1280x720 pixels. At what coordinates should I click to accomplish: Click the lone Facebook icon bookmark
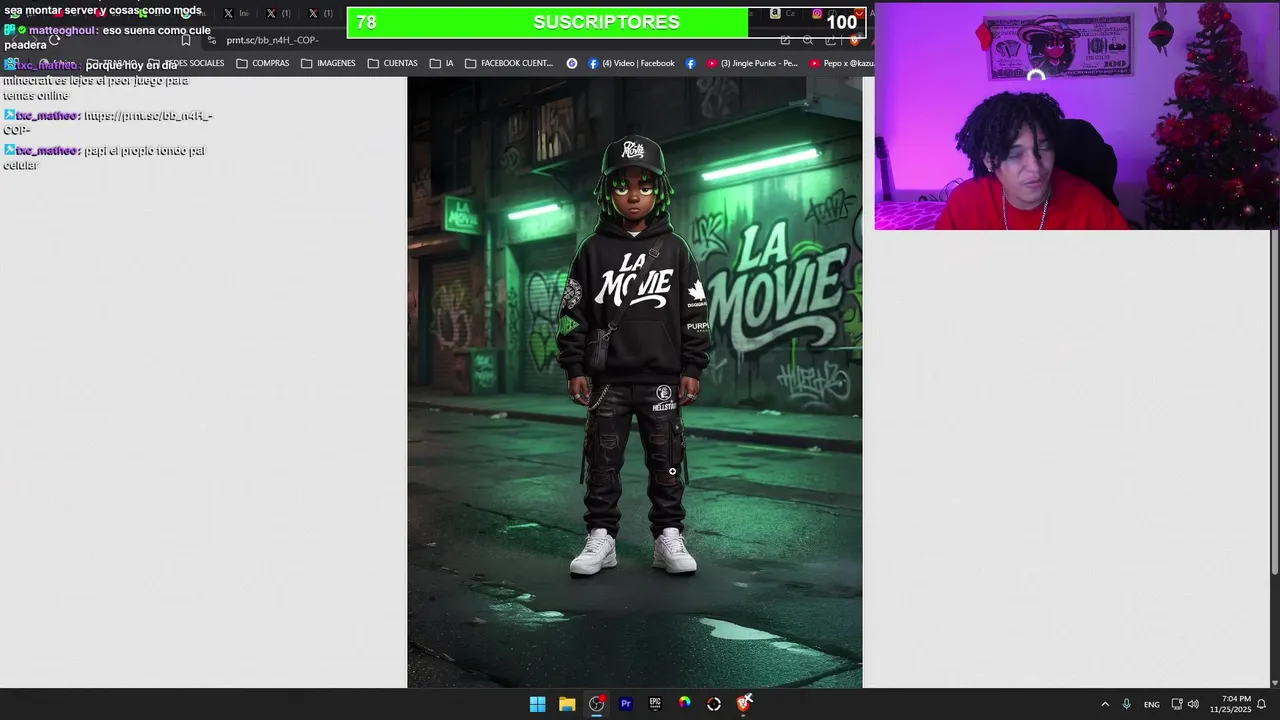pos(691,63)
